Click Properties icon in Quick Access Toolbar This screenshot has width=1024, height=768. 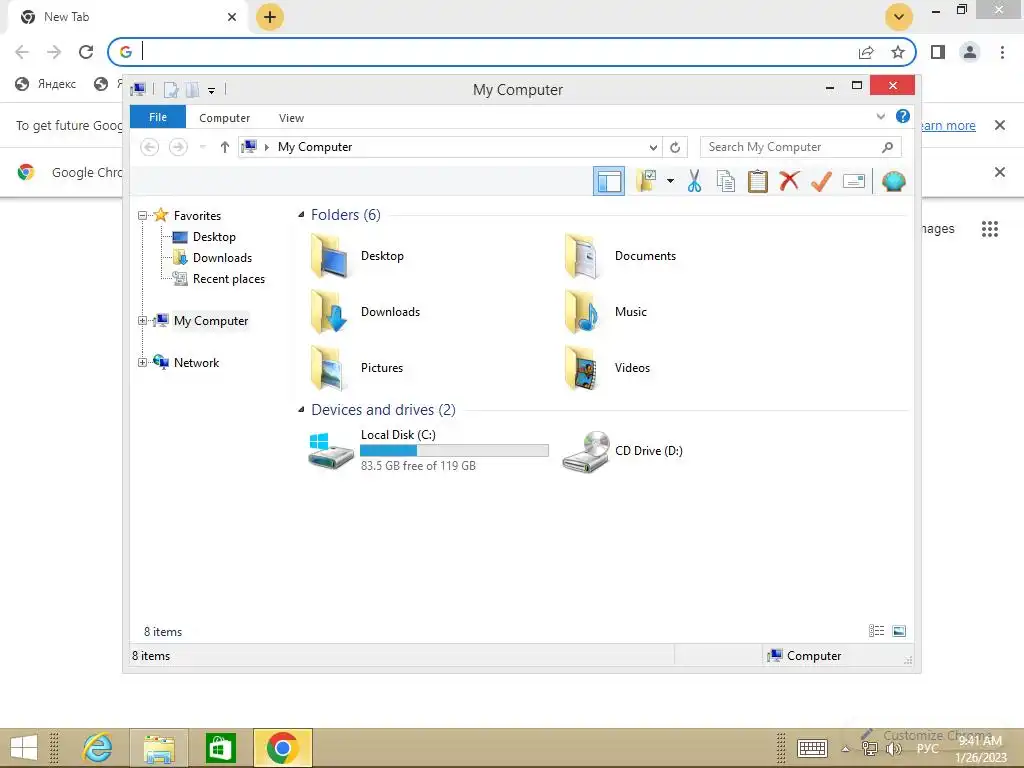(x=170, y=90)
